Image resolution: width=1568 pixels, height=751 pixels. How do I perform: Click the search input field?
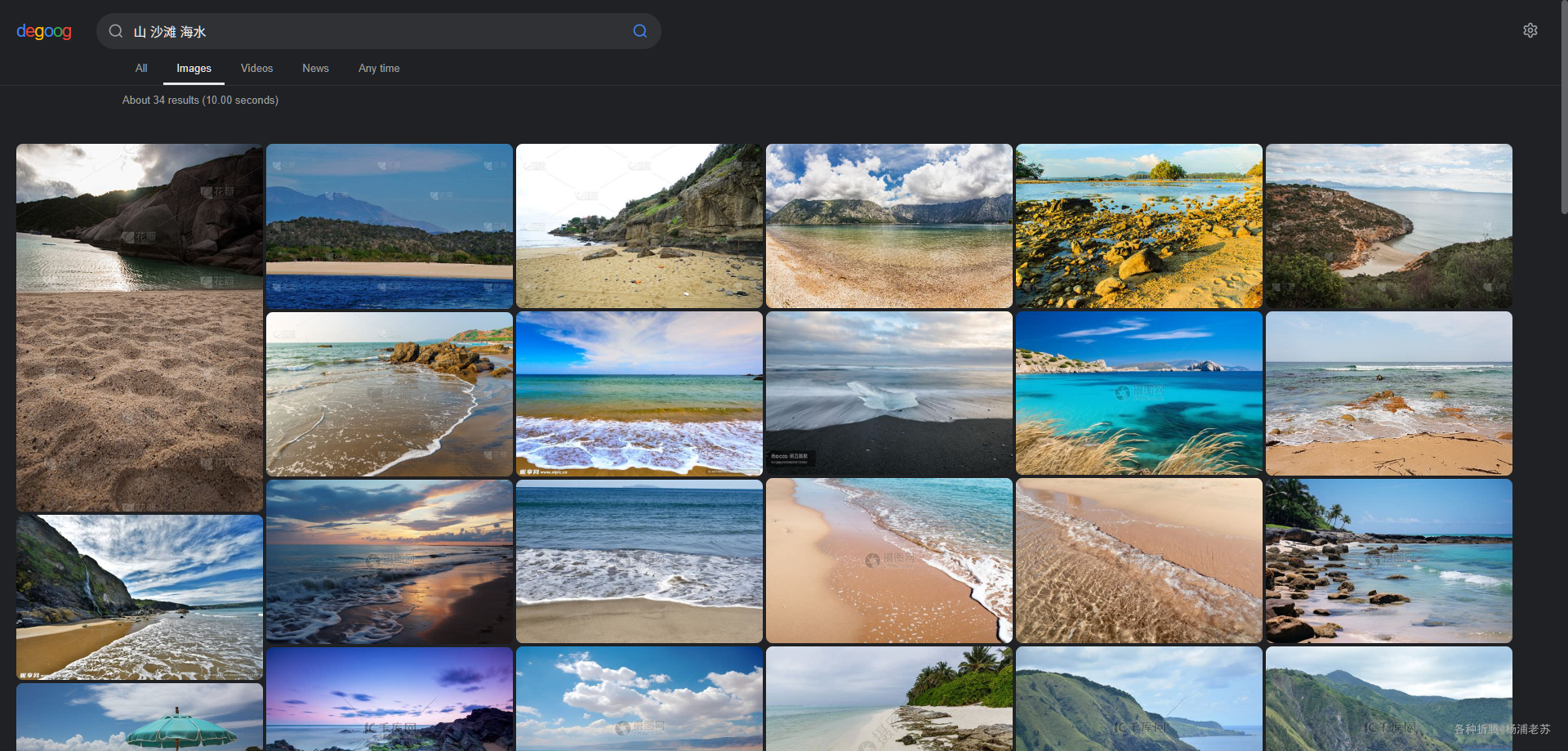point(377,31)
